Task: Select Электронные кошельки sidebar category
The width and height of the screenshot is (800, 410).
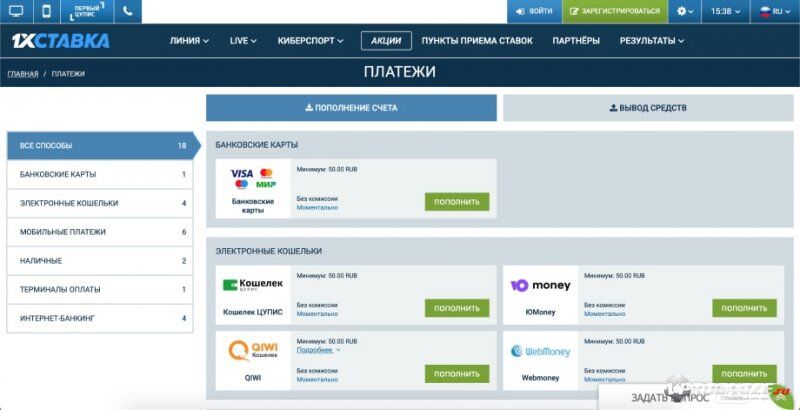Action: [x=101, y=203]
